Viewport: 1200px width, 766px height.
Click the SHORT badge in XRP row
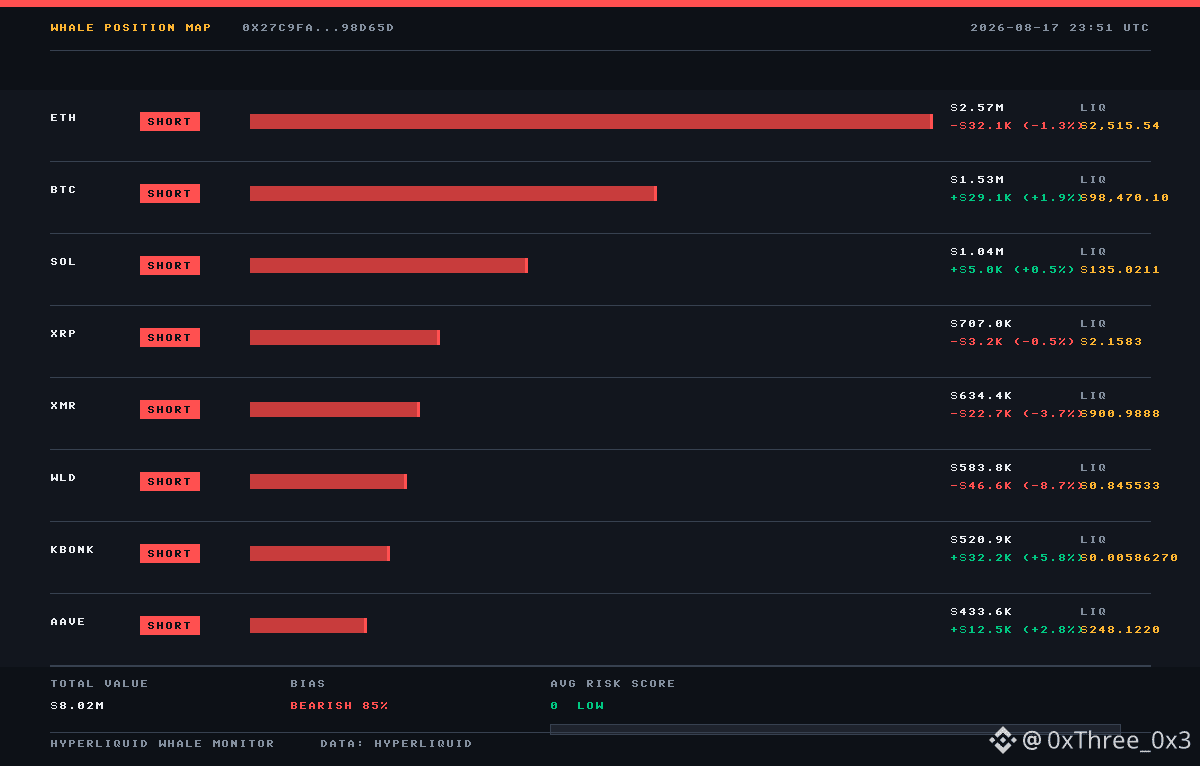pos(170,338)
